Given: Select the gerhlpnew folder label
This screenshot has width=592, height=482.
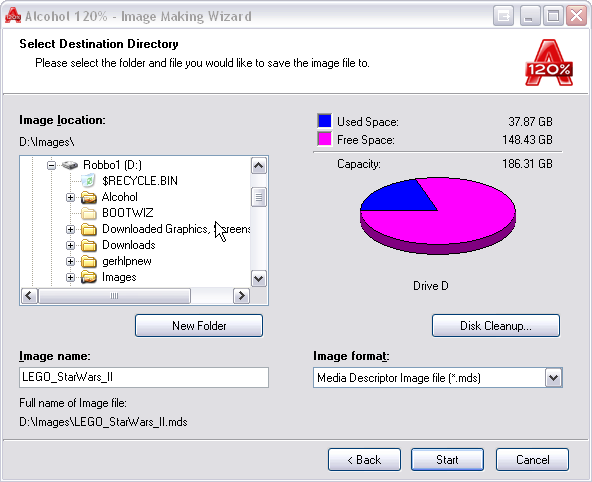Looking at the screenshot, I should (127, 261).
